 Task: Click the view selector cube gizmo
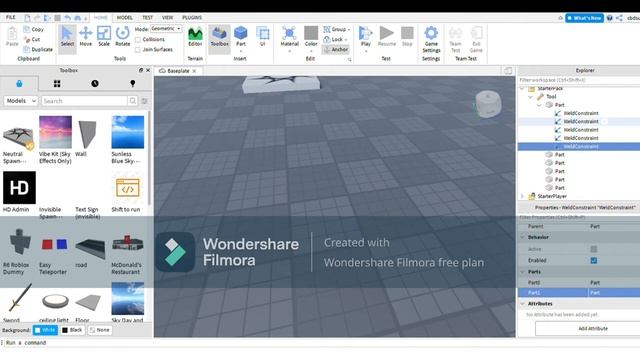click(x=488, y=104)
